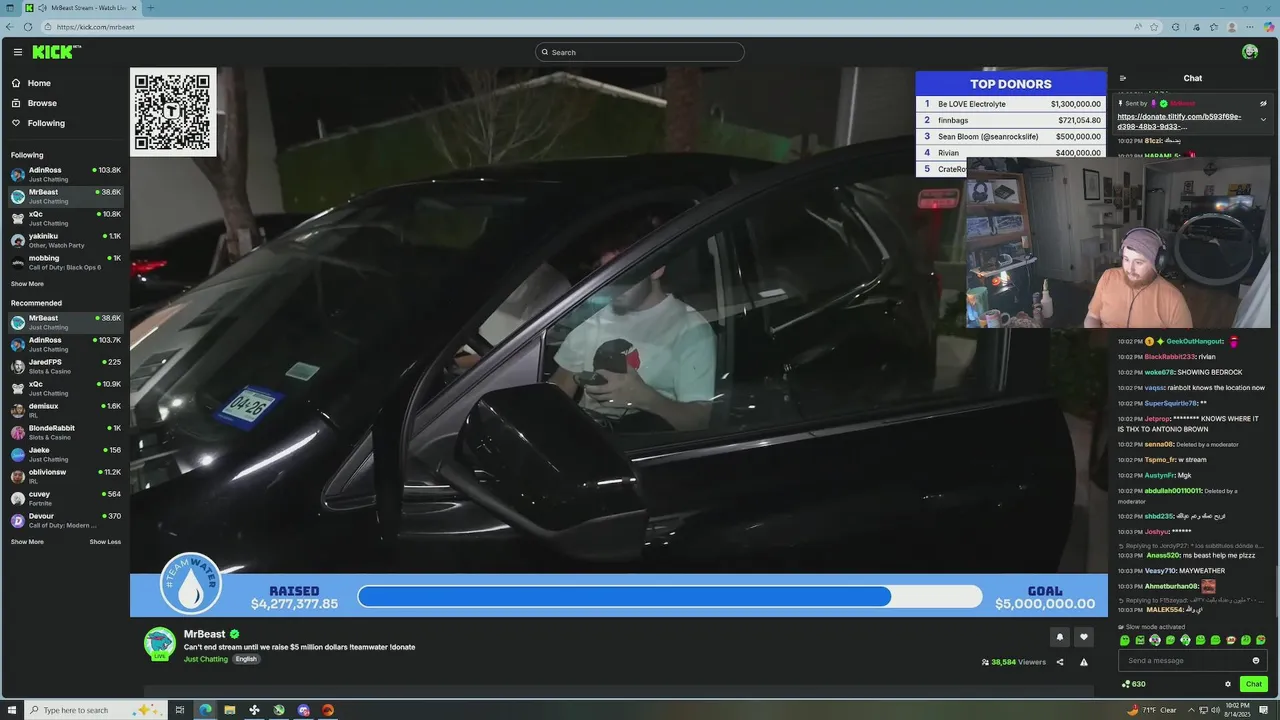
Task: Open a new browser tab
Action: pos(151,8)
